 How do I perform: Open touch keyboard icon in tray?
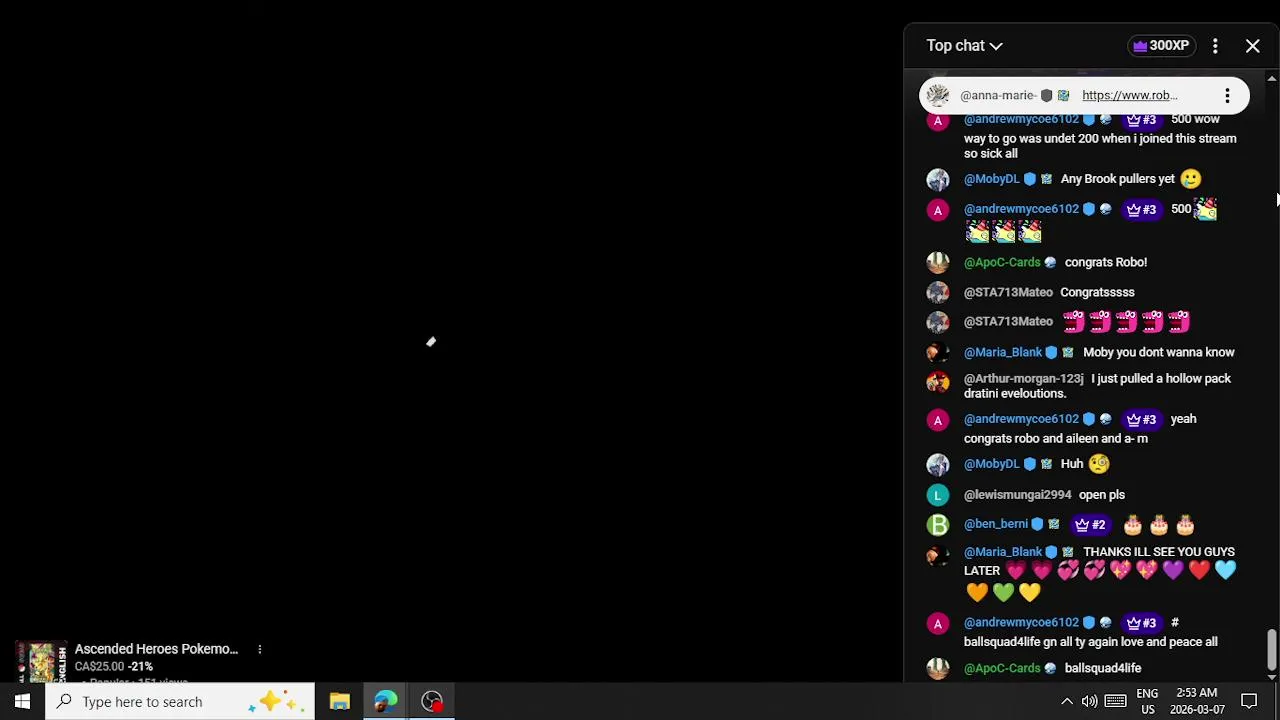coord(1116,702)
